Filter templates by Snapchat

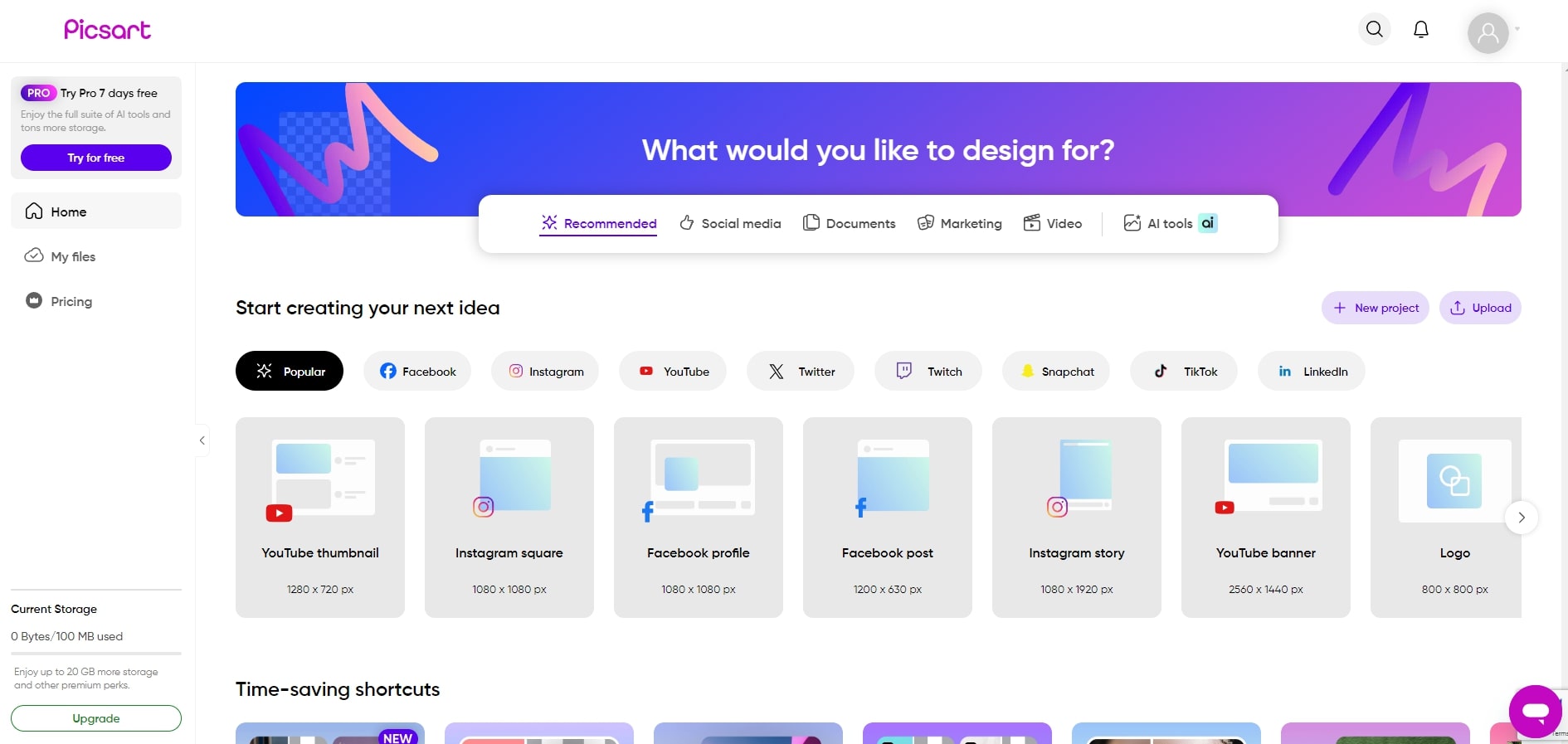pyautogui.click(x=1056, y=371)
